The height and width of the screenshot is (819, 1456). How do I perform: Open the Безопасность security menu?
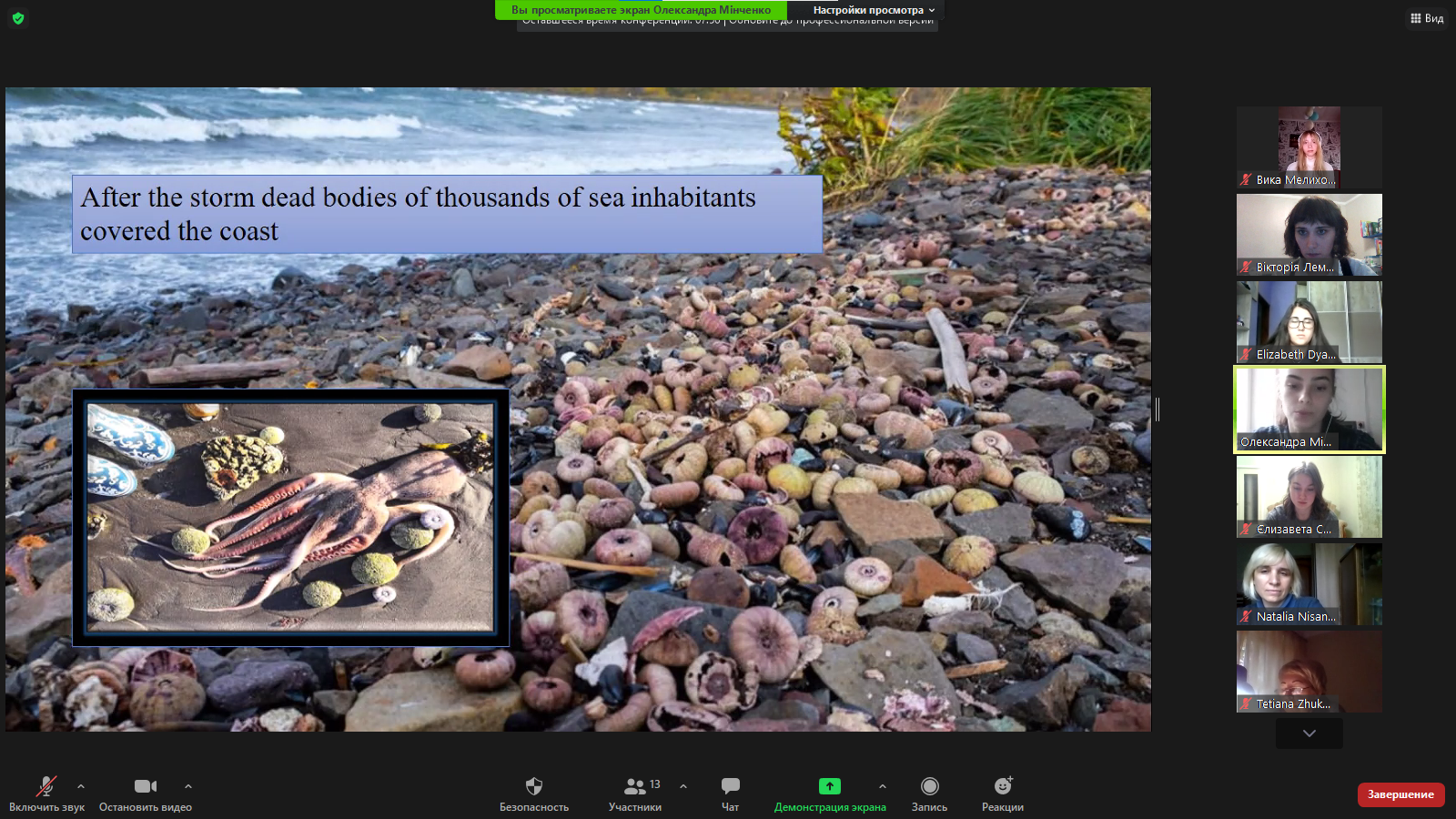pyautogui.click(x=534, y=794)
